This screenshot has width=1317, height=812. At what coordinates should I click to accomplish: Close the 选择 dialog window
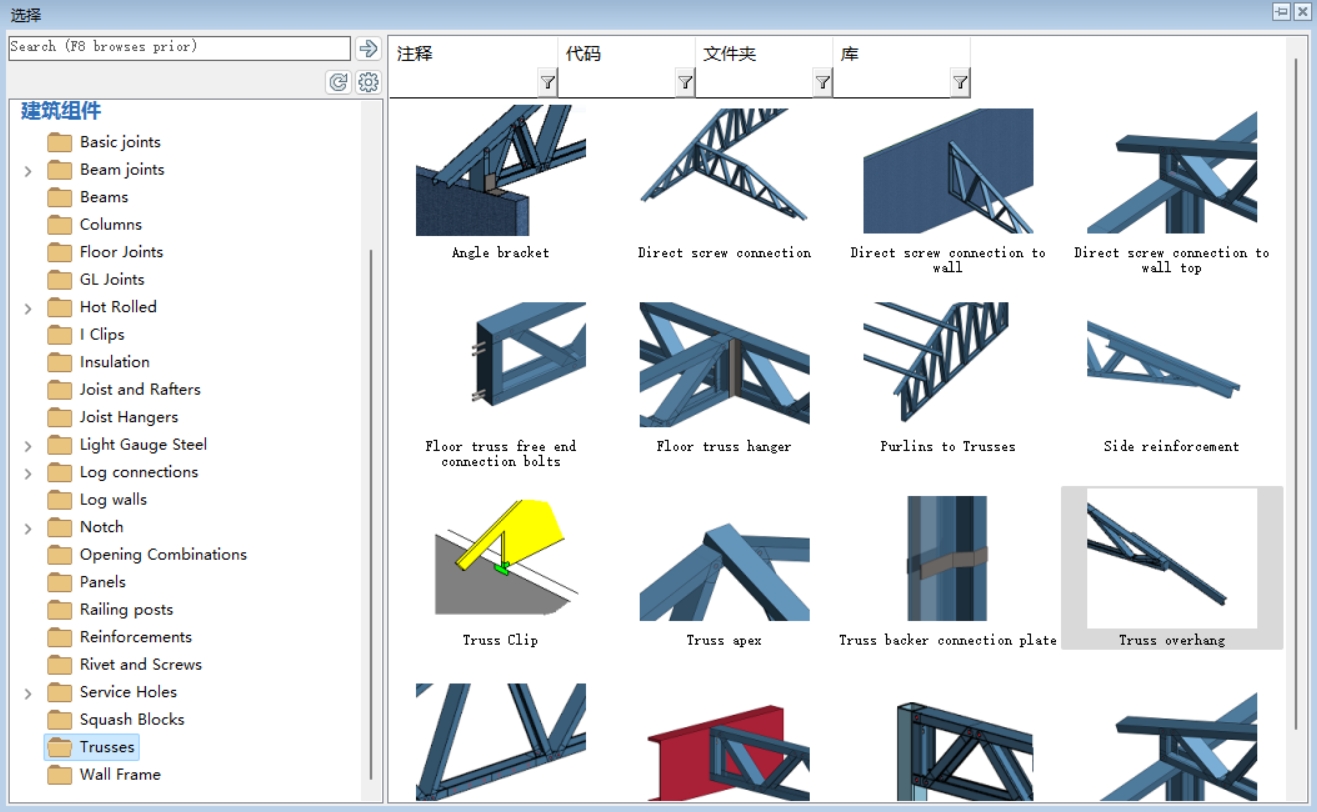(1302, 12)
